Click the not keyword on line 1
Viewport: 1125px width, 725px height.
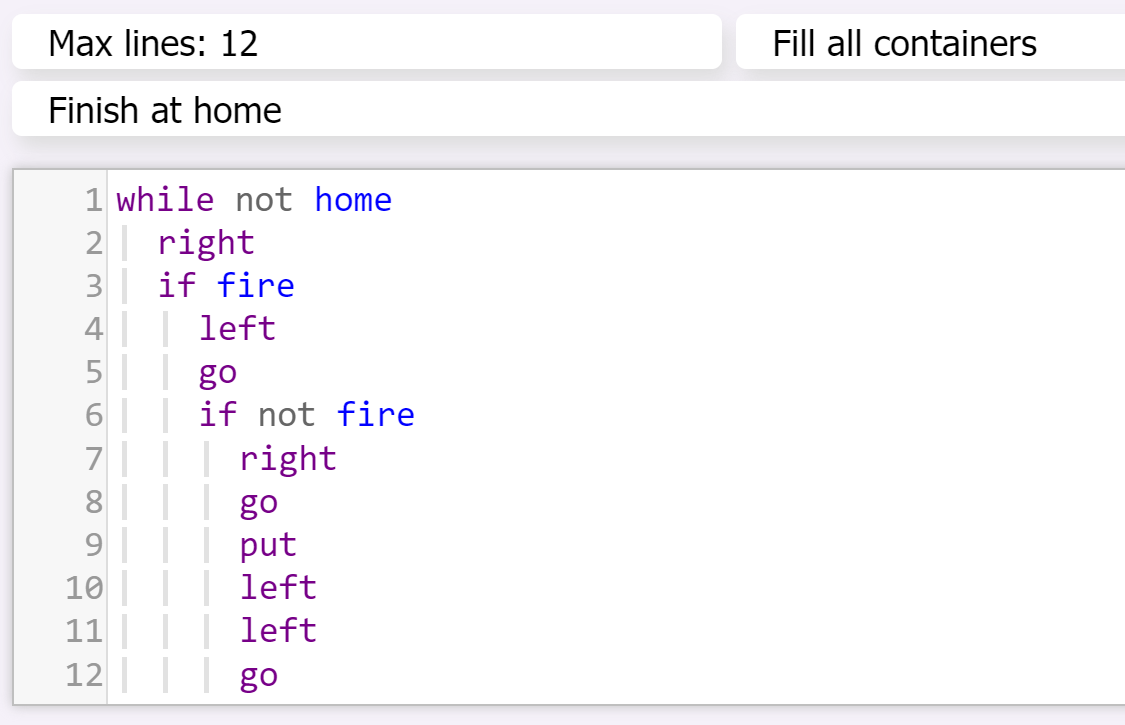(265, 199)
